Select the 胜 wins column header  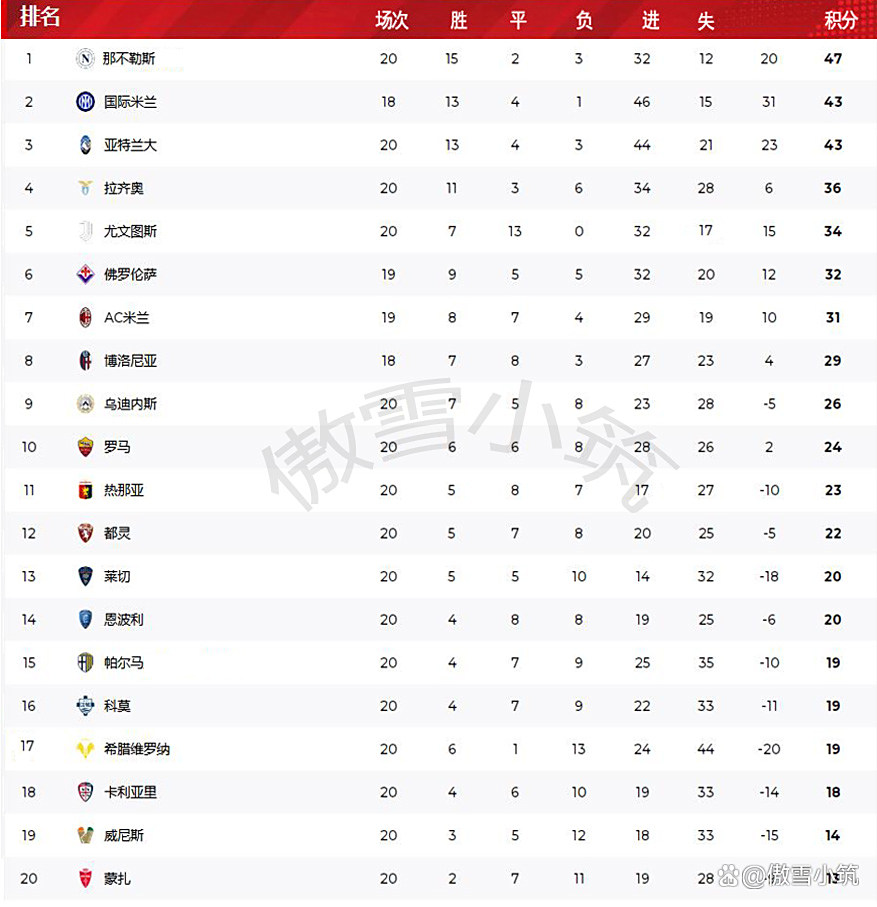[x=459, y=20]
